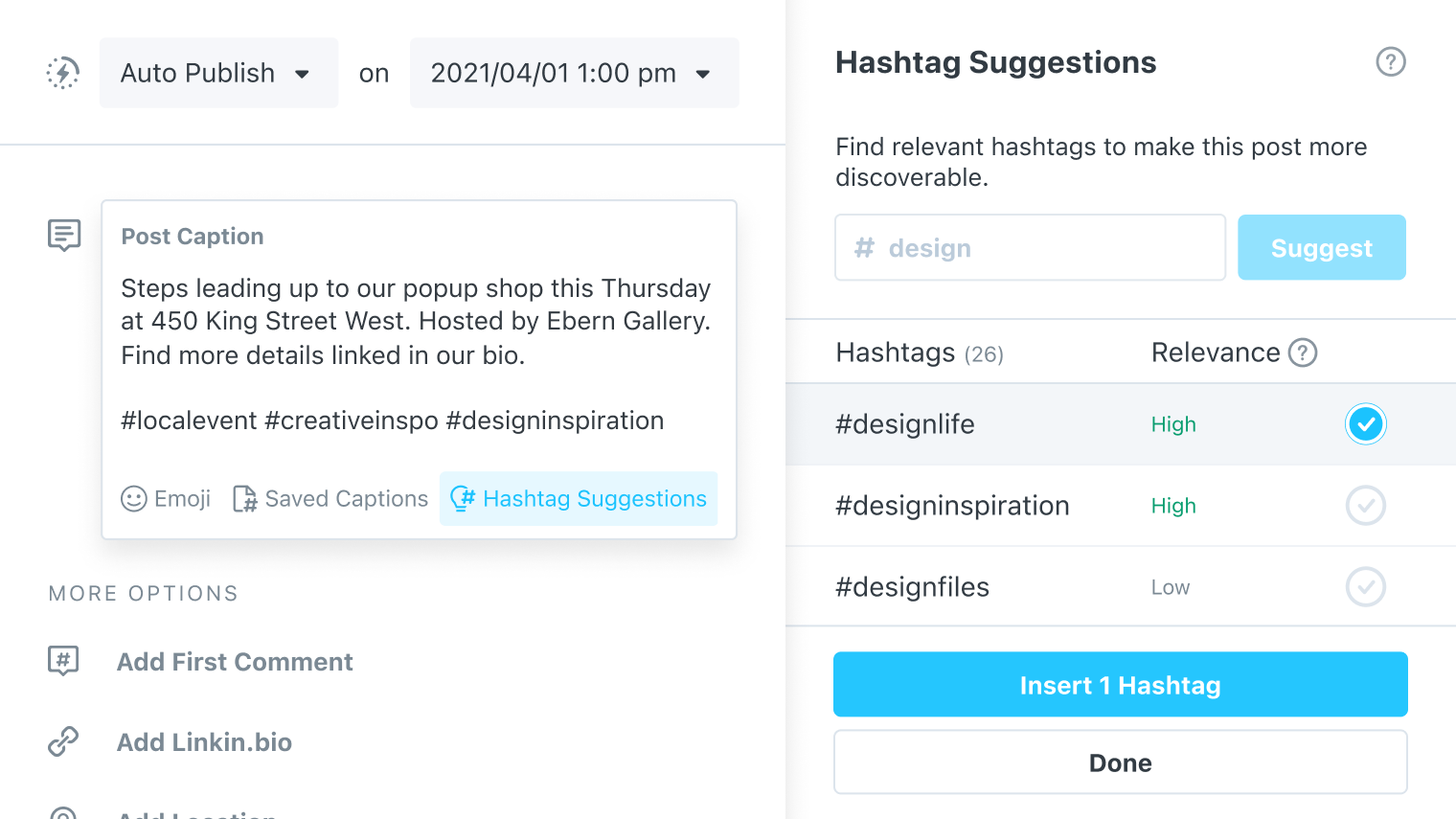Open the Hashtag Suggestions tab in caption box
Screen dimensions: 1456x819
click(x=579, y=499)
